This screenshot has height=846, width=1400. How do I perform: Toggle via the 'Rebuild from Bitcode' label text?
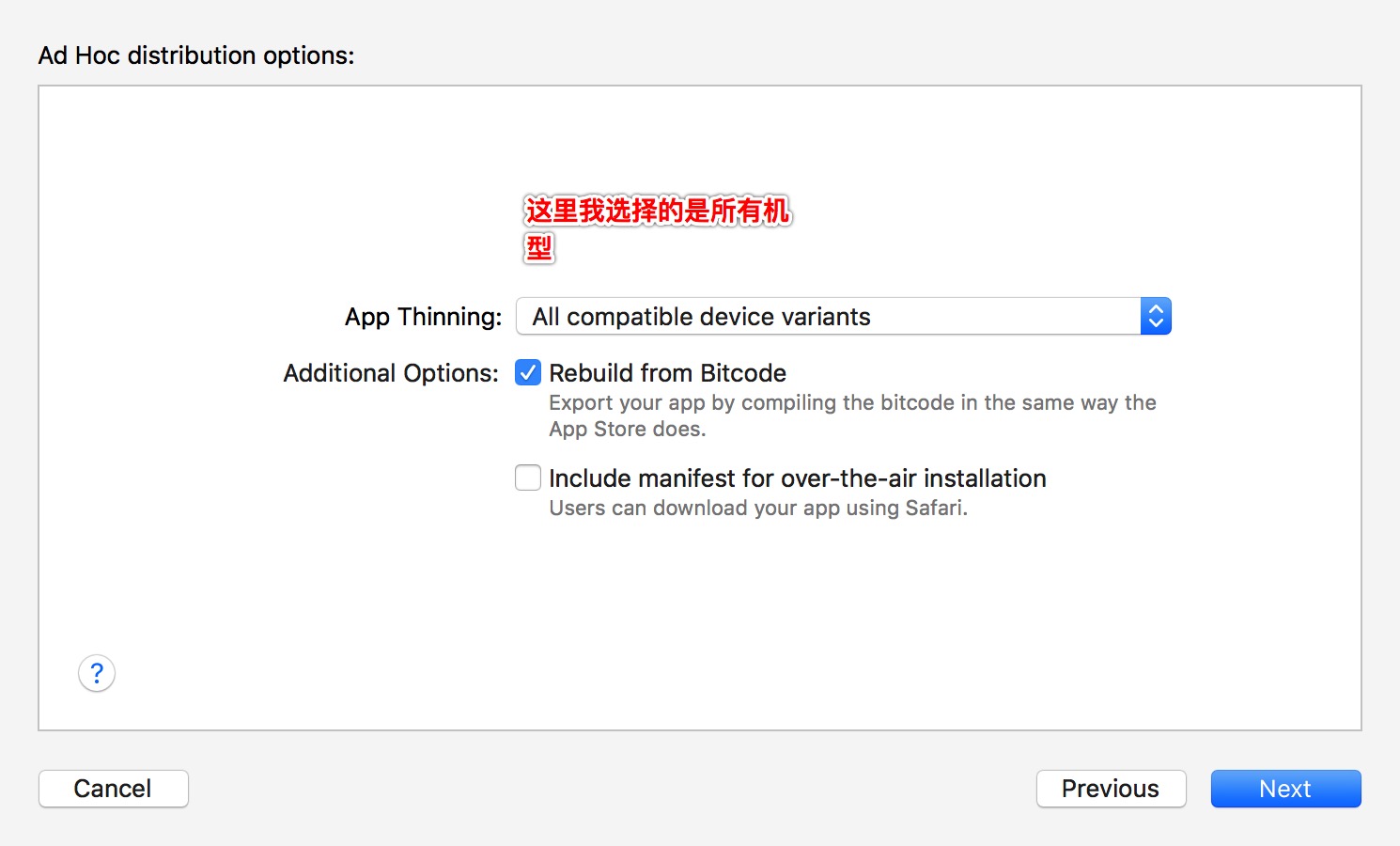coord(667,373)
